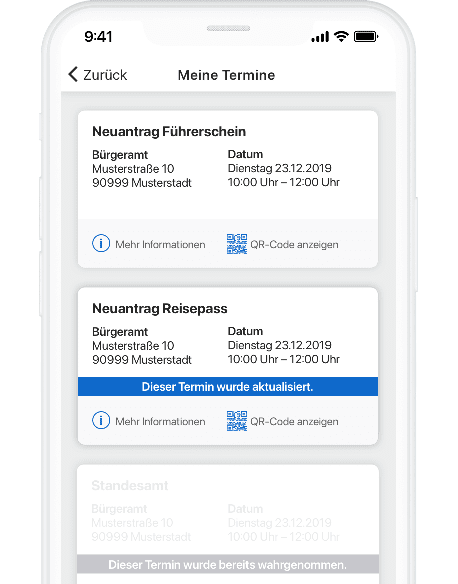Tap the battery icon in status bar
This screenshot has width=458, height=584.
click(366, 36)
